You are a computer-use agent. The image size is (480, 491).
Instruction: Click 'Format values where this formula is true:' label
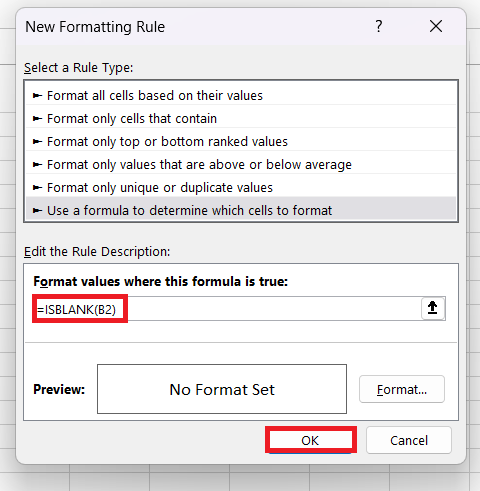160,282
